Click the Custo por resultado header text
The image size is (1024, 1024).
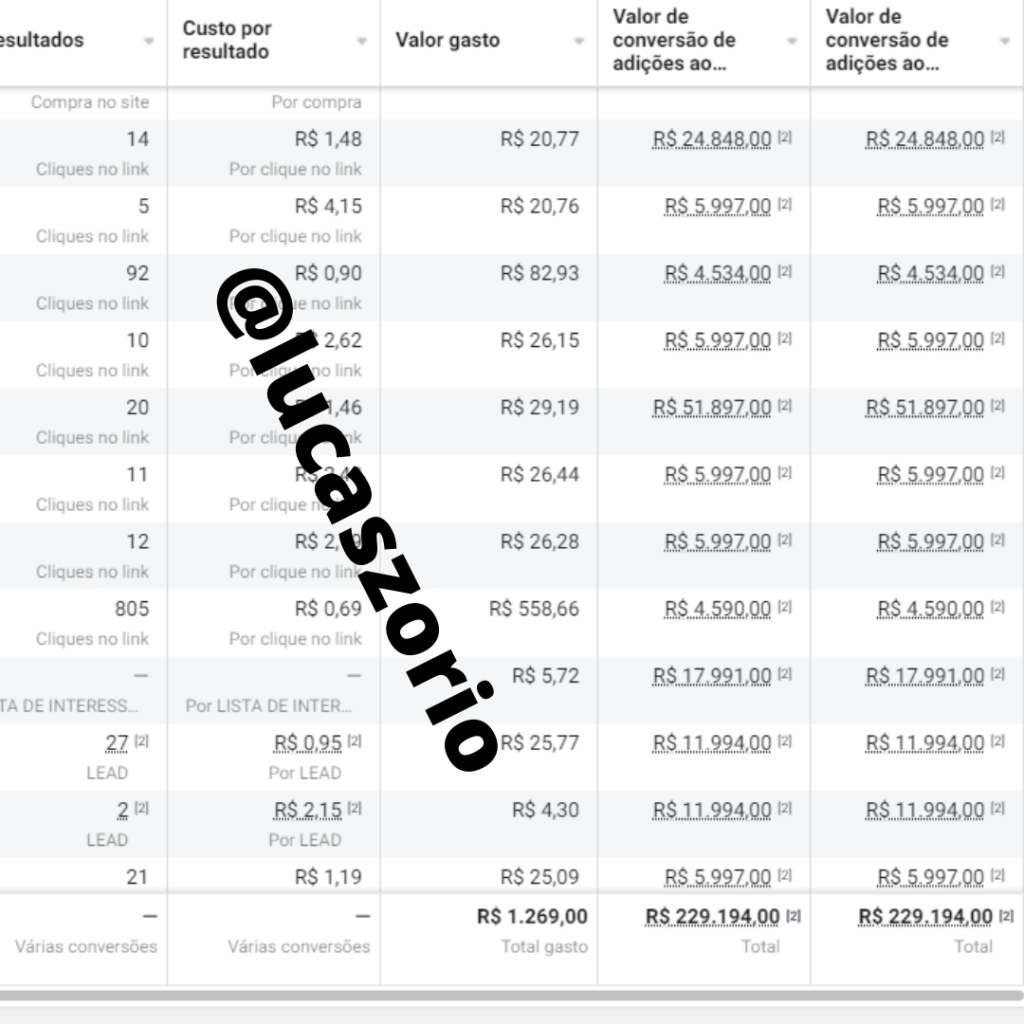point(227,40)
